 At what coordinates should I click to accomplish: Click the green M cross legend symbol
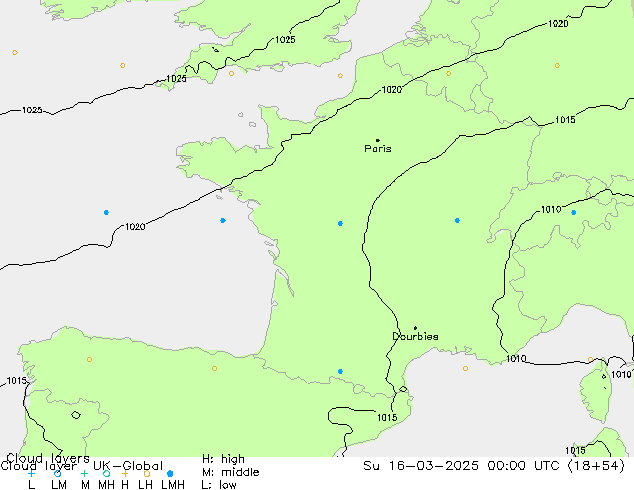pyautogui.click(x=84, y=473)
